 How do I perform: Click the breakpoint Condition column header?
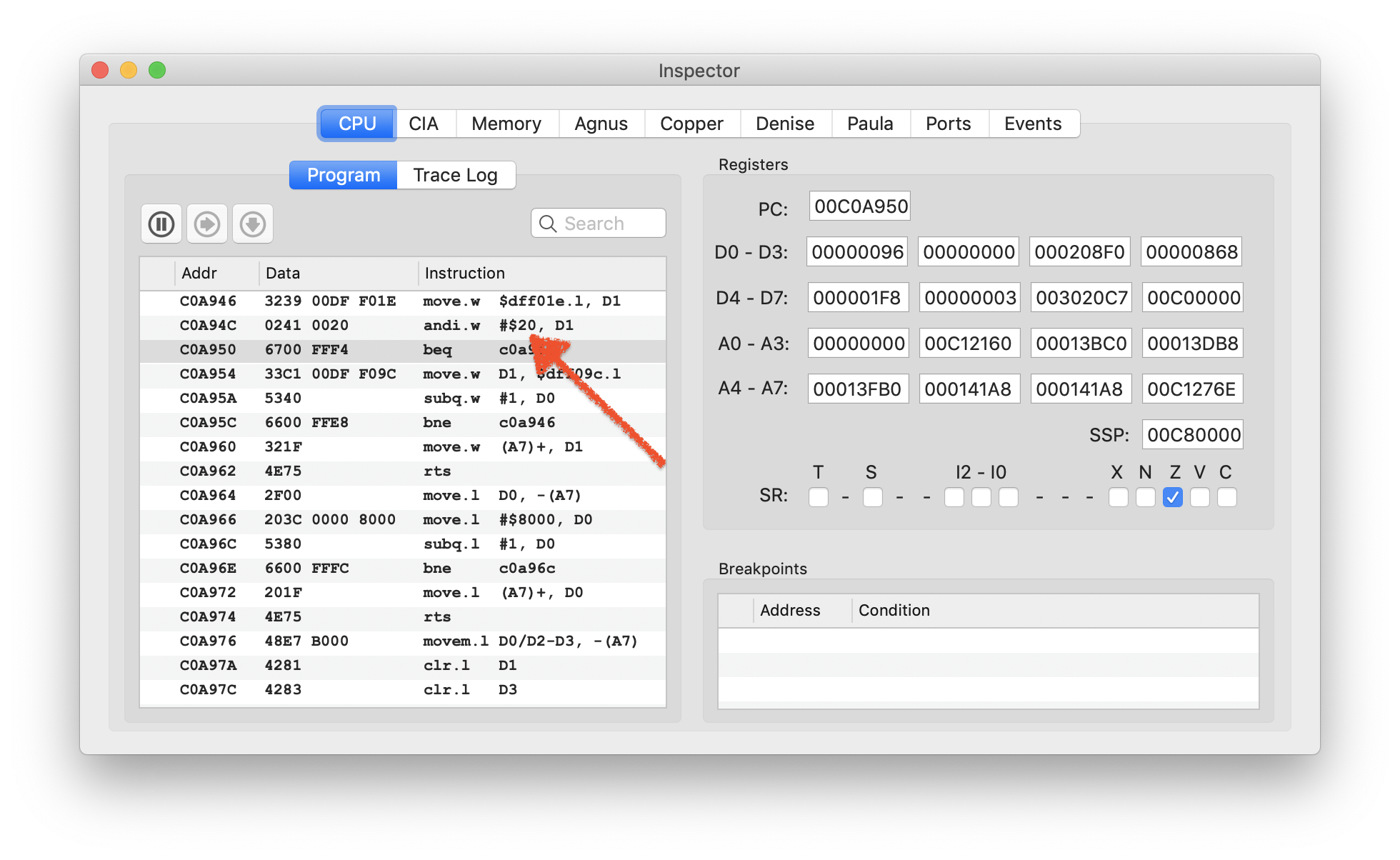point(1055,611)
